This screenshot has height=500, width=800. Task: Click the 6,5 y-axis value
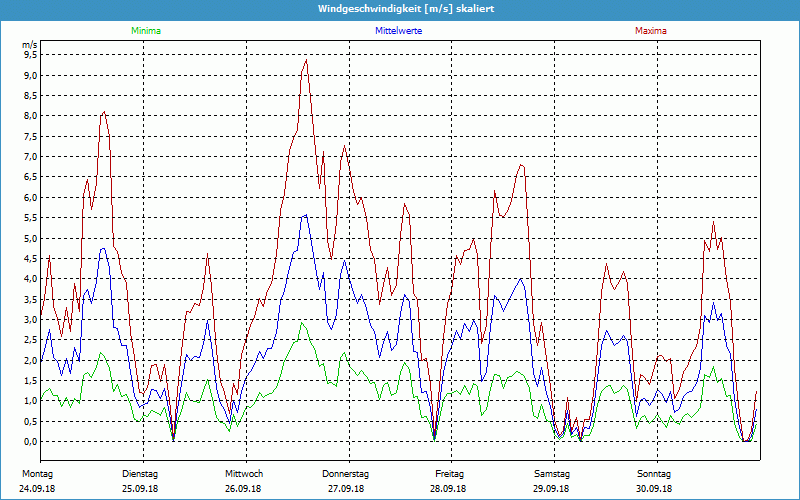(x=31, y=177)
